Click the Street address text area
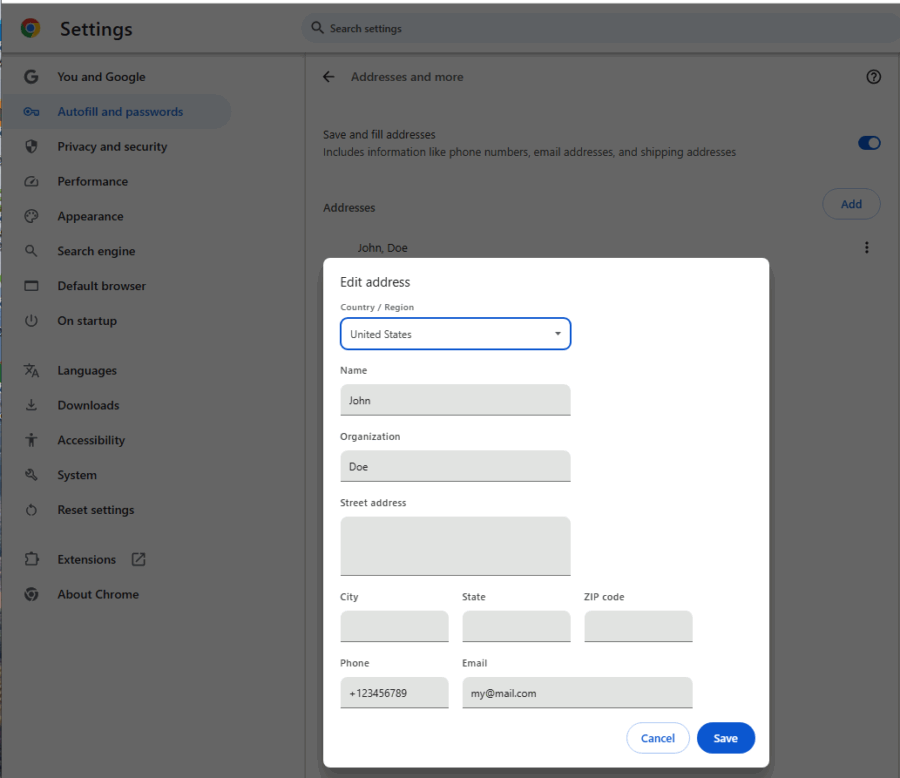The image size is (900, 778). (455, 546)
